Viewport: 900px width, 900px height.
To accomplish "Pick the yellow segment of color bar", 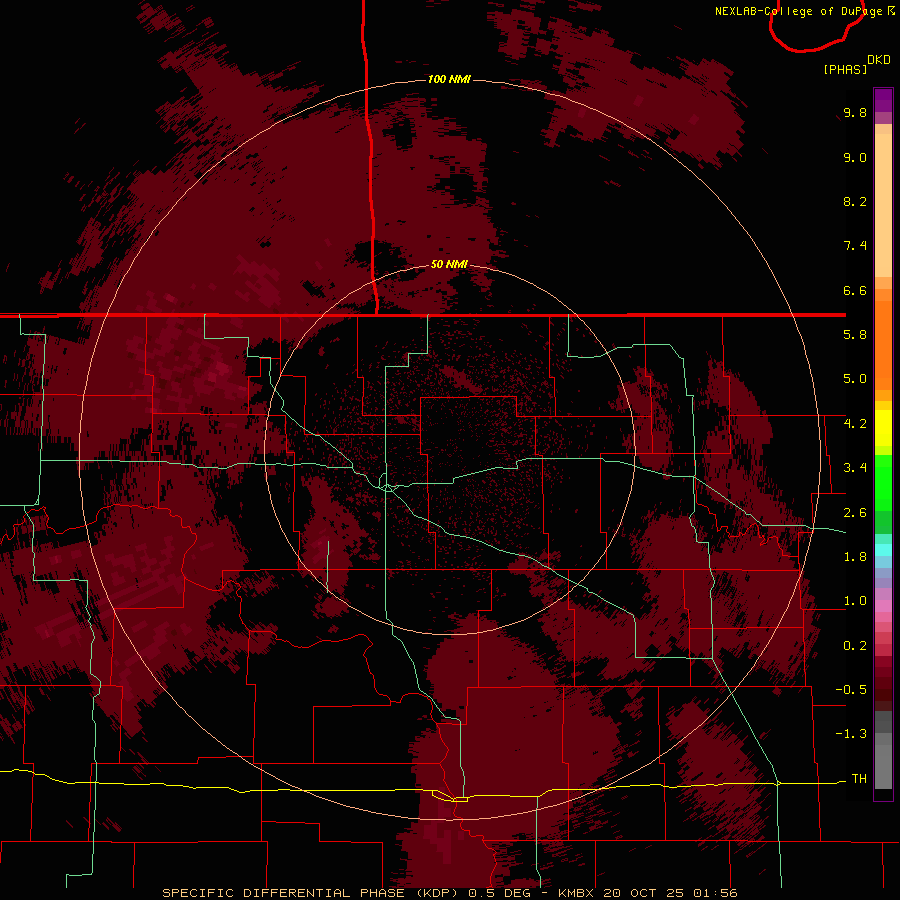I will [x=883, y=428].
